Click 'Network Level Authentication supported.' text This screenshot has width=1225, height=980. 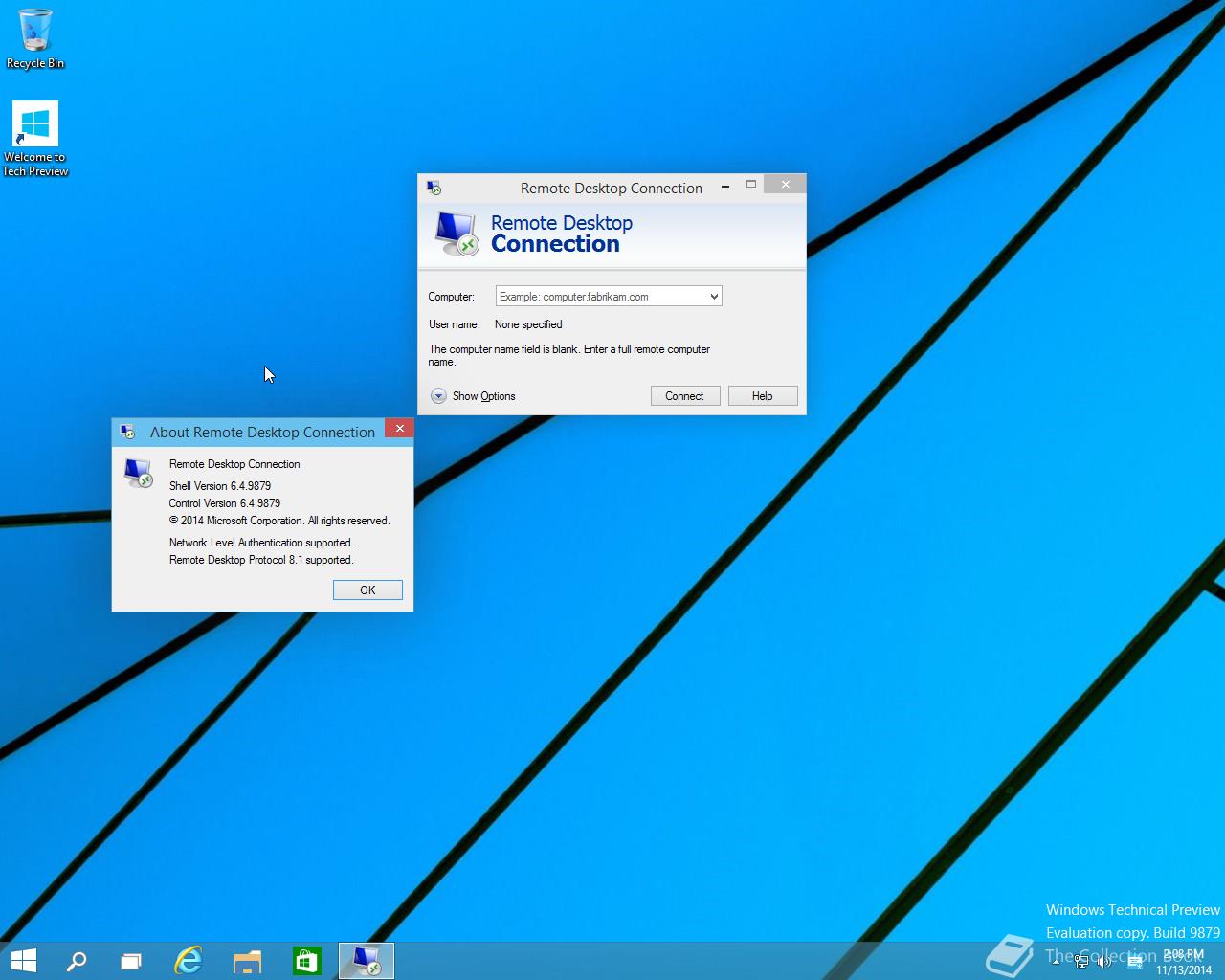click(x=261, y=543)
